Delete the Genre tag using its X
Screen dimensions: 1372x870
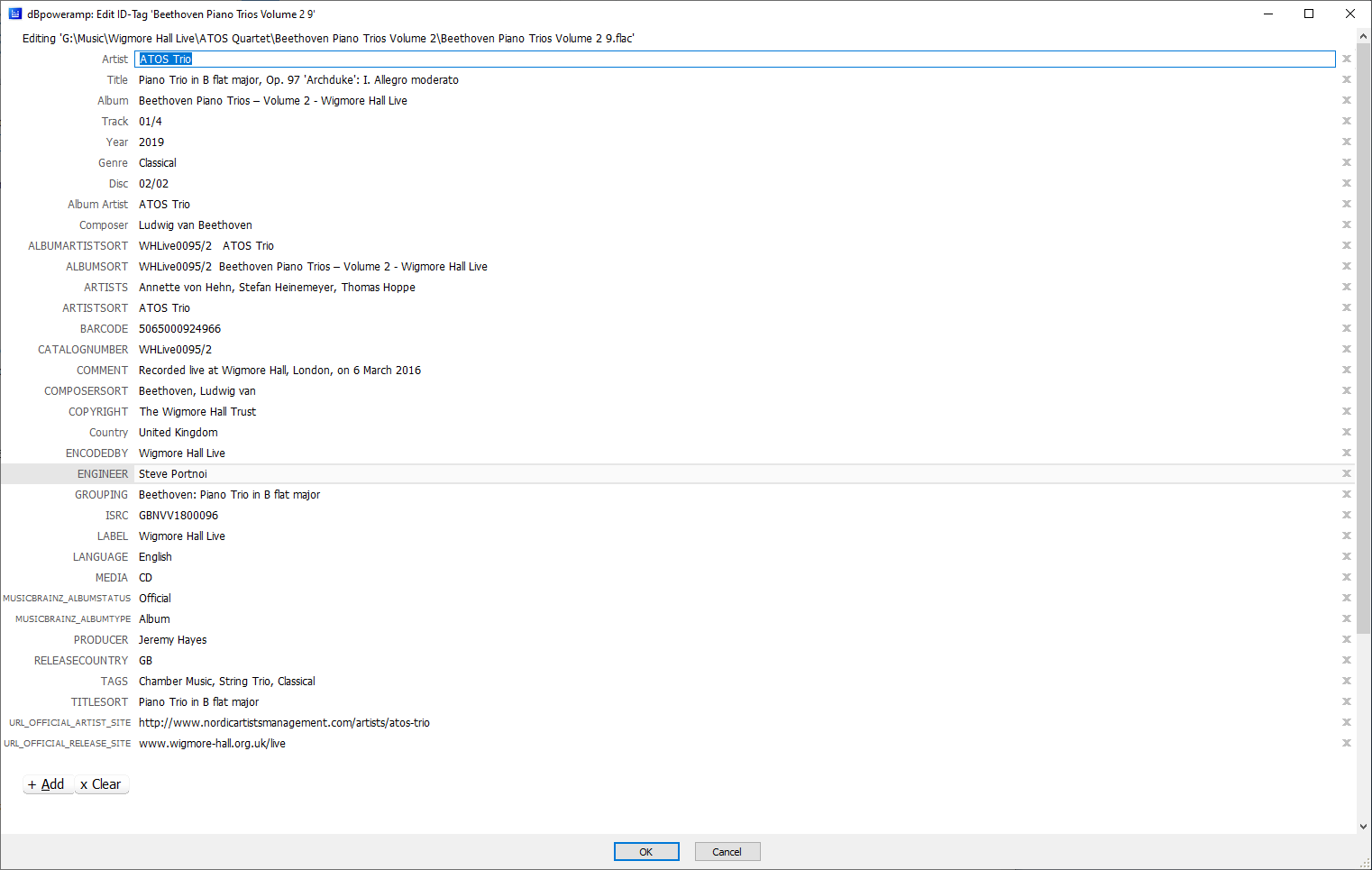pos(1346,162)
